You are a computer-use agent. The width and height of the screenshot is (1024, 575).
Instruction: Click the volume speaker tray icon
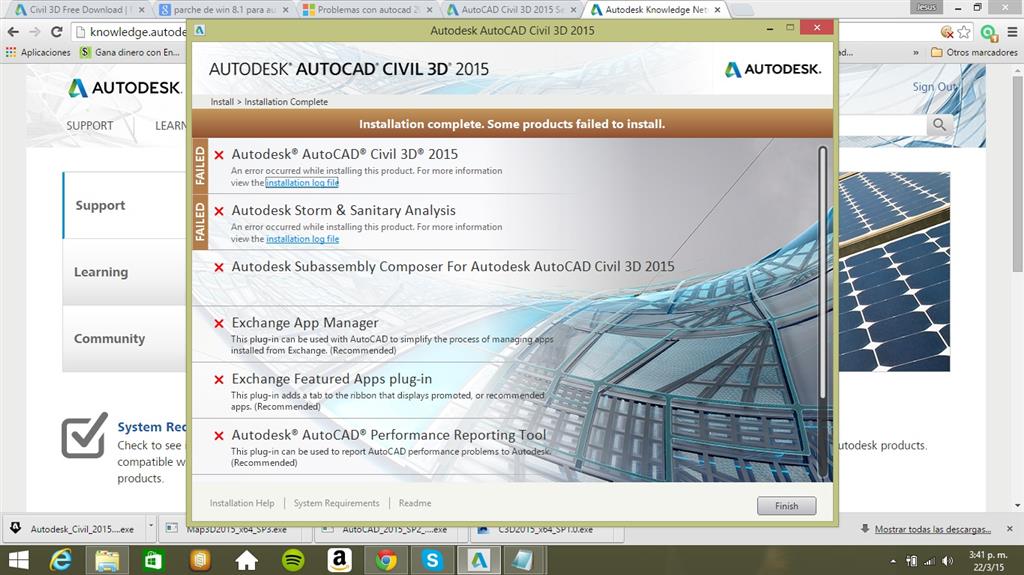click(948, 561)
